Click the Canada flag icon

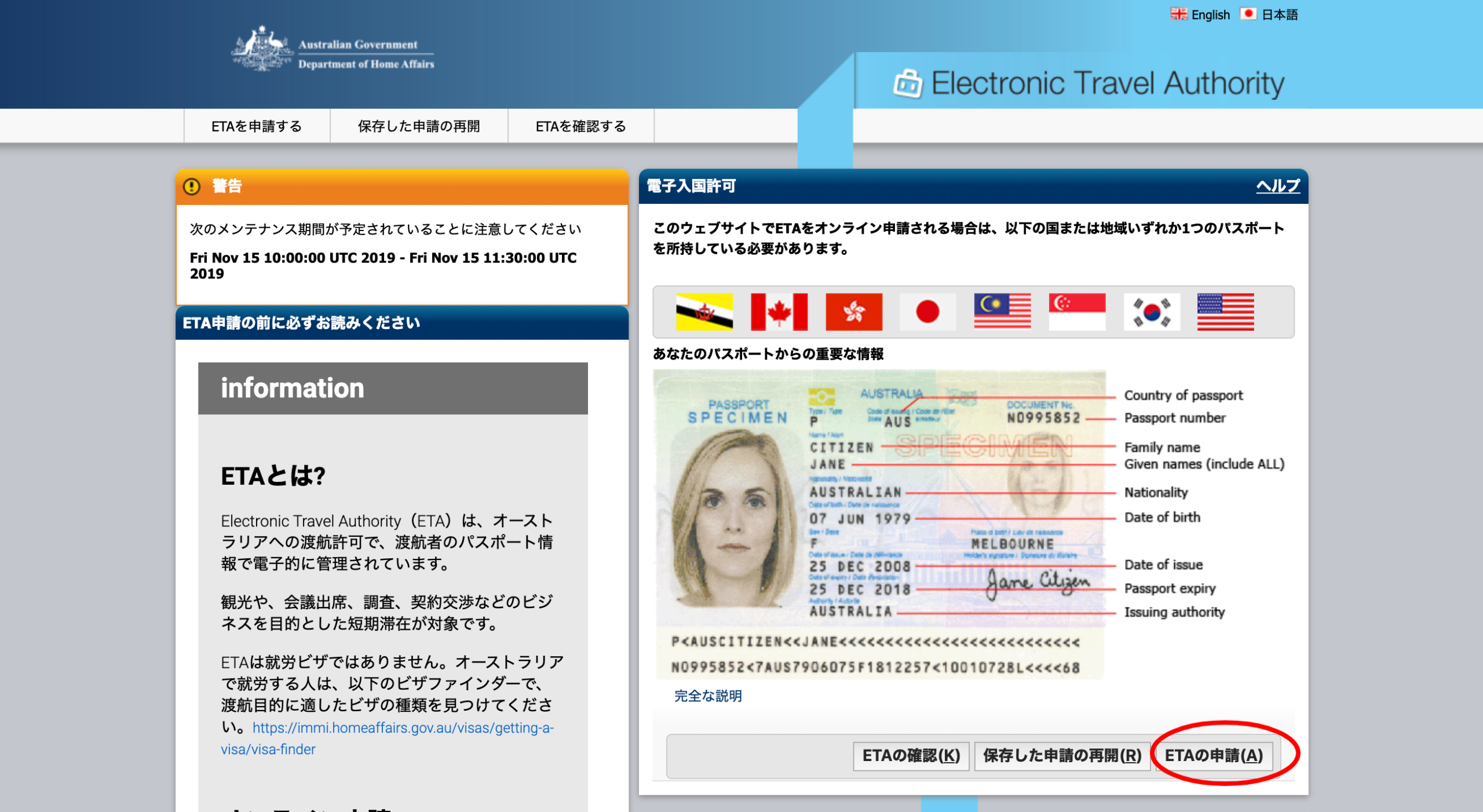click(x=779, y=312)
